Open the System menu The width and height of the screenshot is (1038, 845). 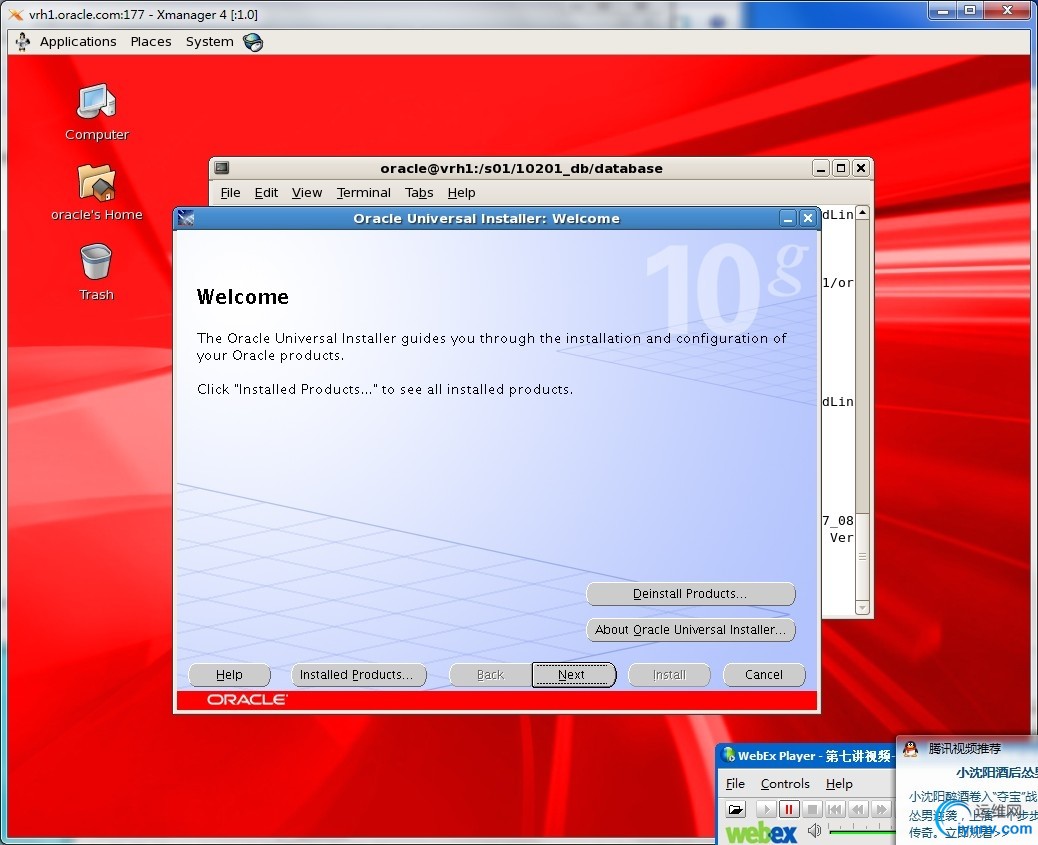tap(209, 42)
